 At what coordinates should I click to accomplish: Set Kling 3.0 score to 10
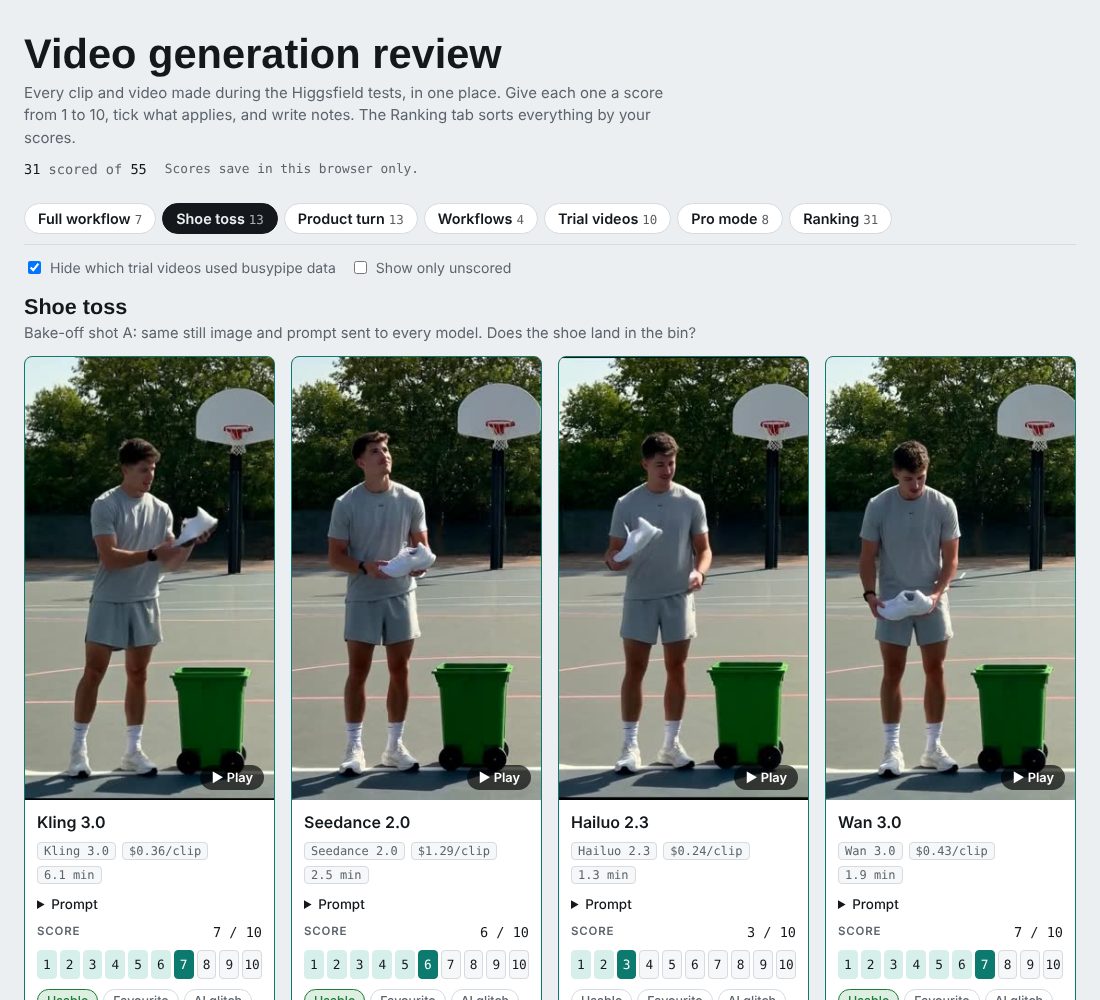[x=252, y=964]
